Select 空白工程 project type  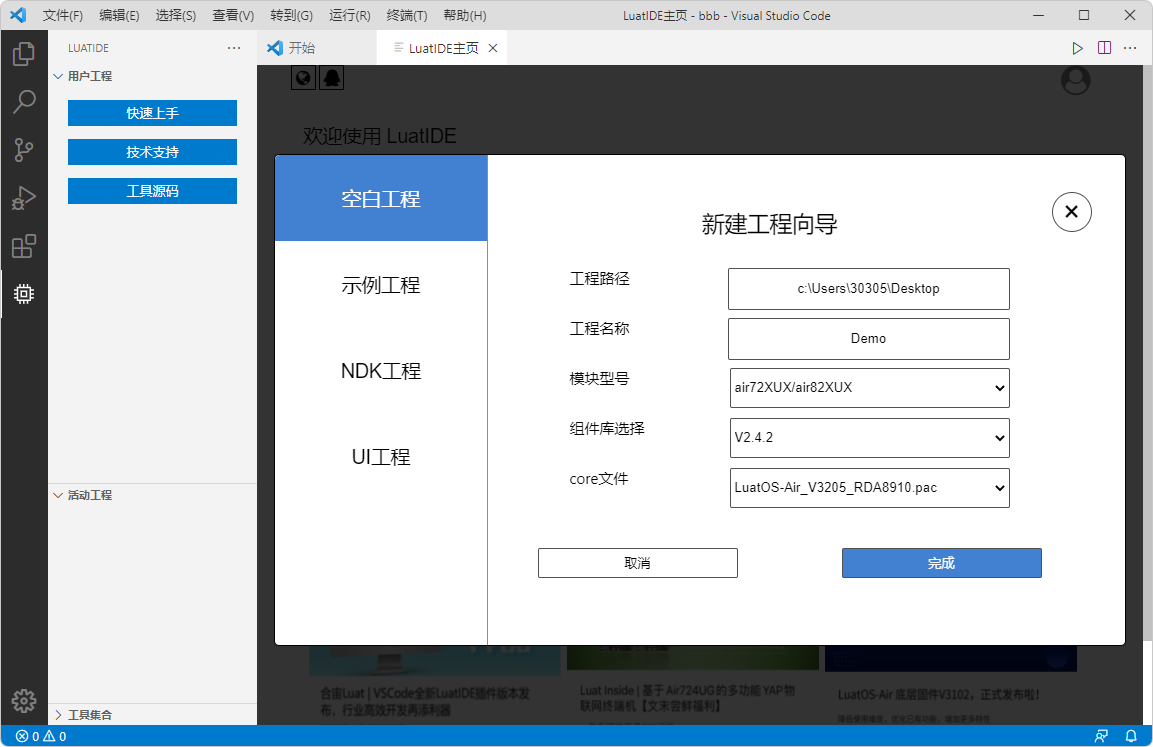tap(381, 199)
